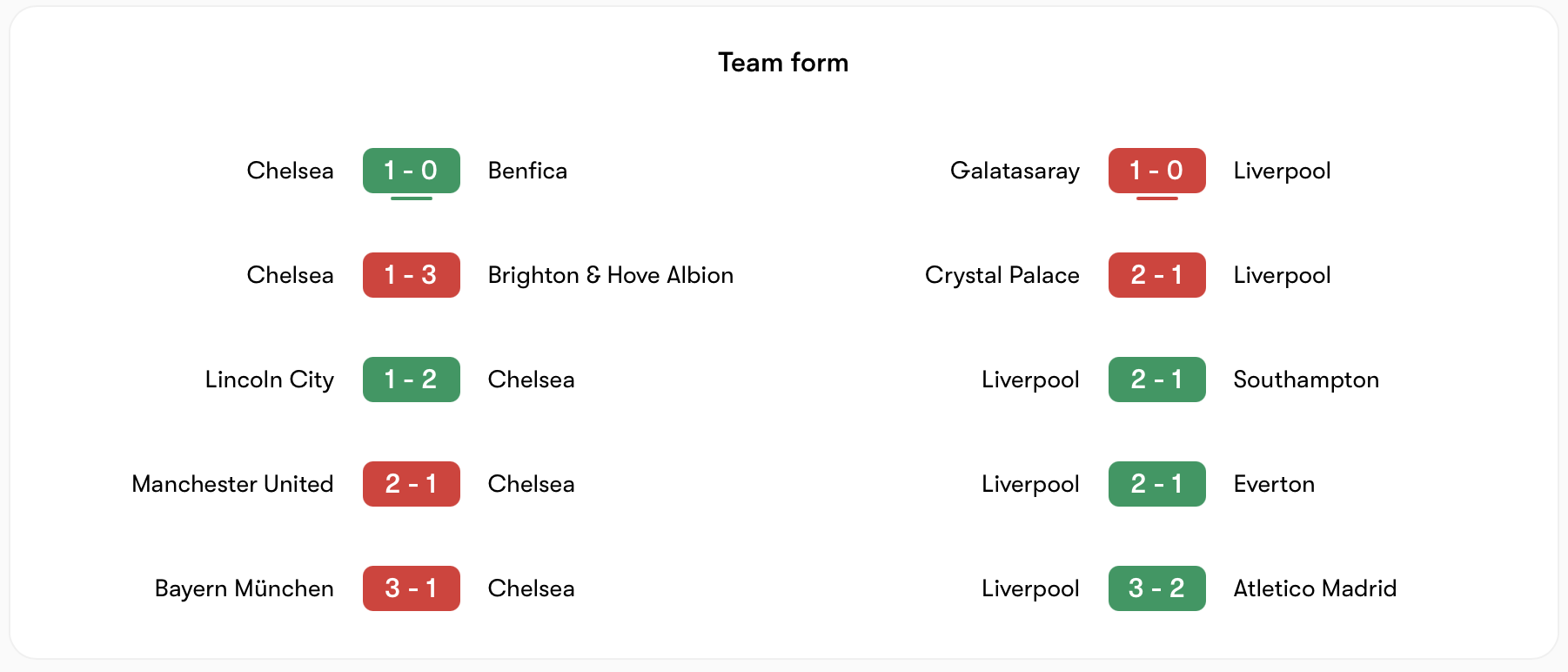This screenshot has height=672, width=1568.
Task: Click the Galatasaray 1 - 0 Liverpool score badge
Action: [x=1156, y=171]
